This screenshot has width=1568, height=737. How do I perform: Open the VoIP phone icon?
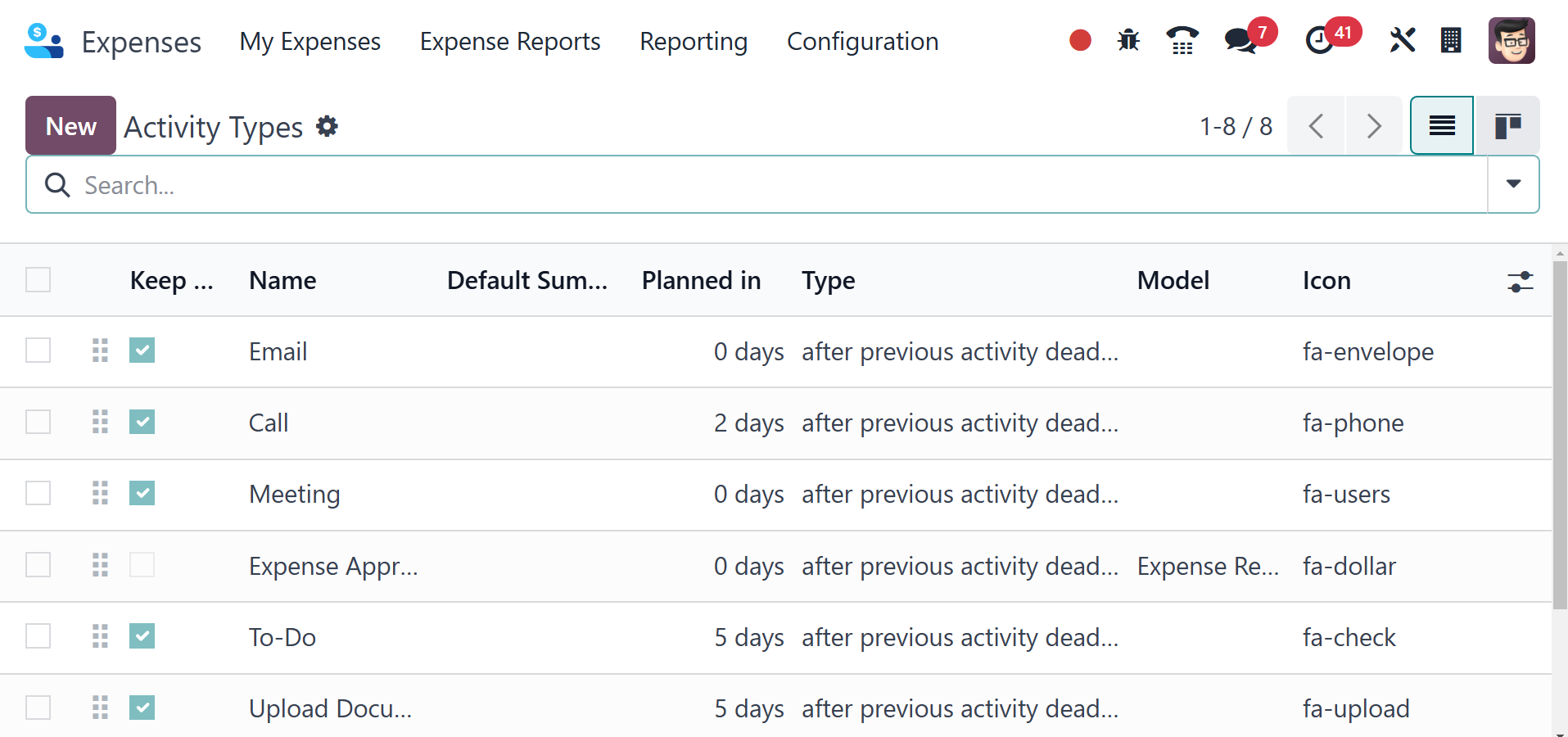[1182, 40]
